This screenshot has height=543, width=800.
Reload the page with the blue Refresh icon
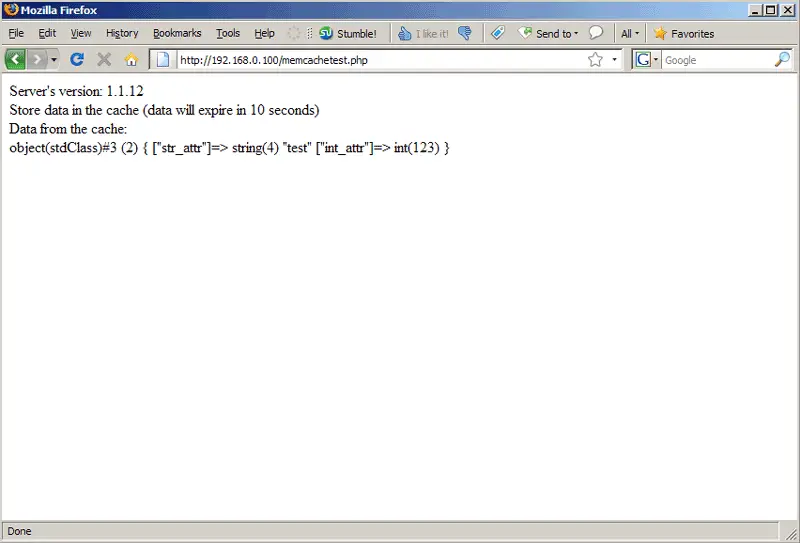(x=77, y=60)
